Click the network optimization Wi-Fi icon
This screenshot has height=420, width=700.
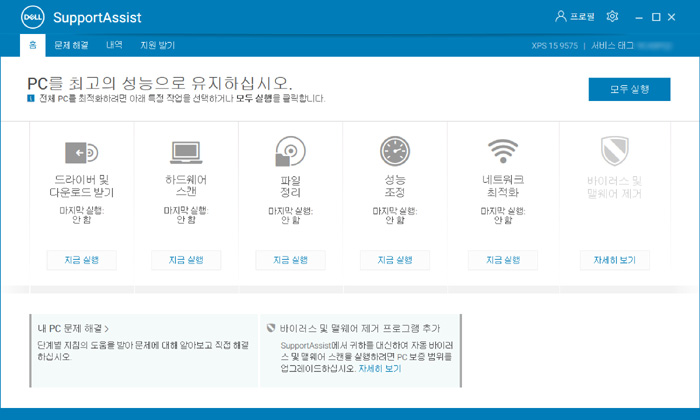[x=503, y=151]
